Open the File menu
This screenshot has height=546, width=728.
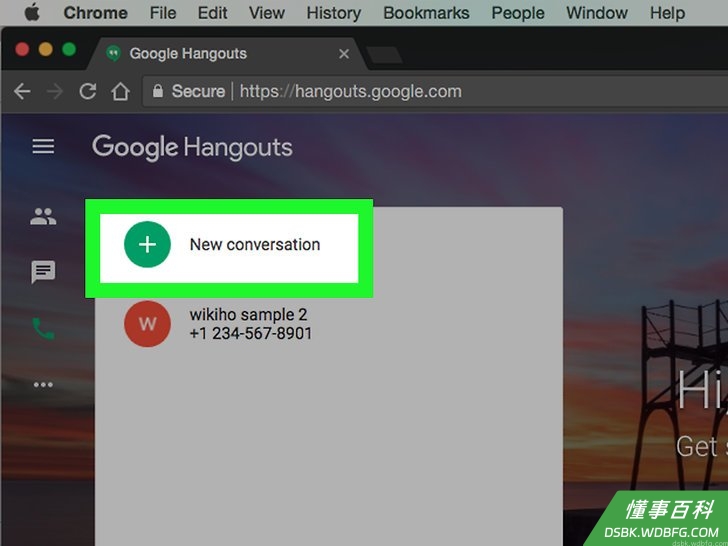pos(163,13)
